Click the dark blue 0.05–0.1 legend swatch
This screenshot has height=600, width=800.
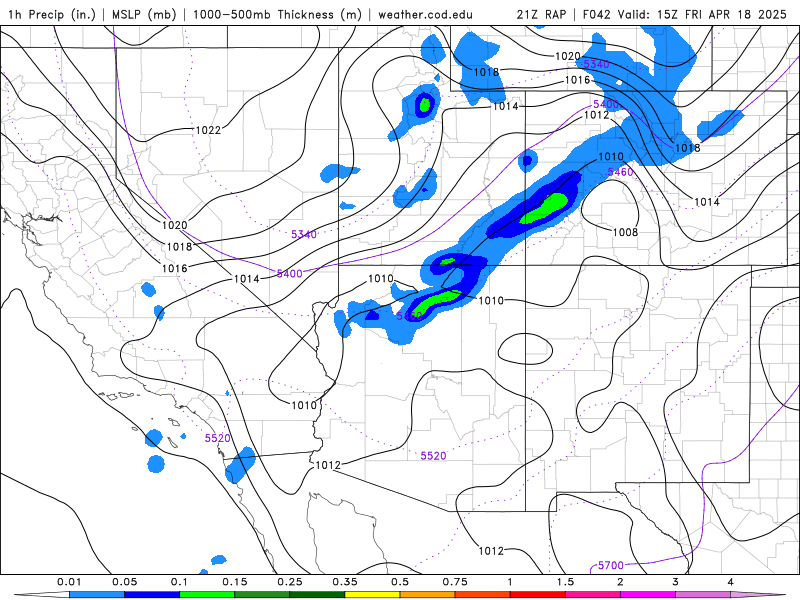pyautogui.click(x=152, y=595)
